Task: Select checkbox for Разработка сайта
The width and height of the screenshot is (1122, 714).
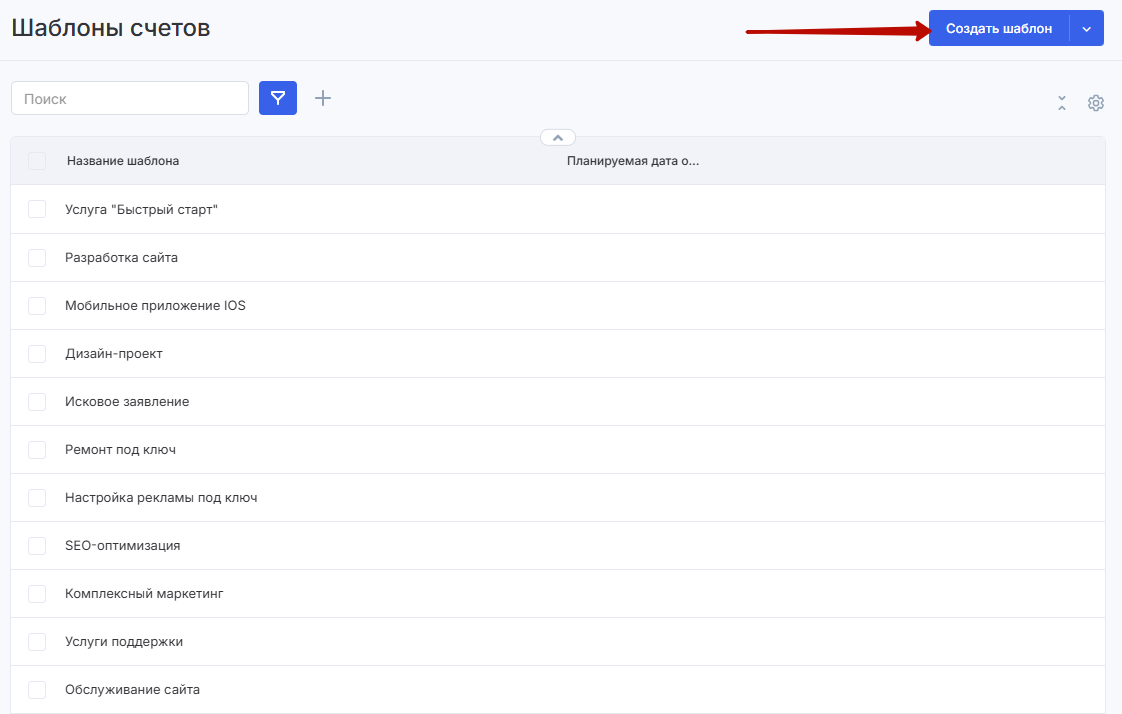Action: point(37,258)
